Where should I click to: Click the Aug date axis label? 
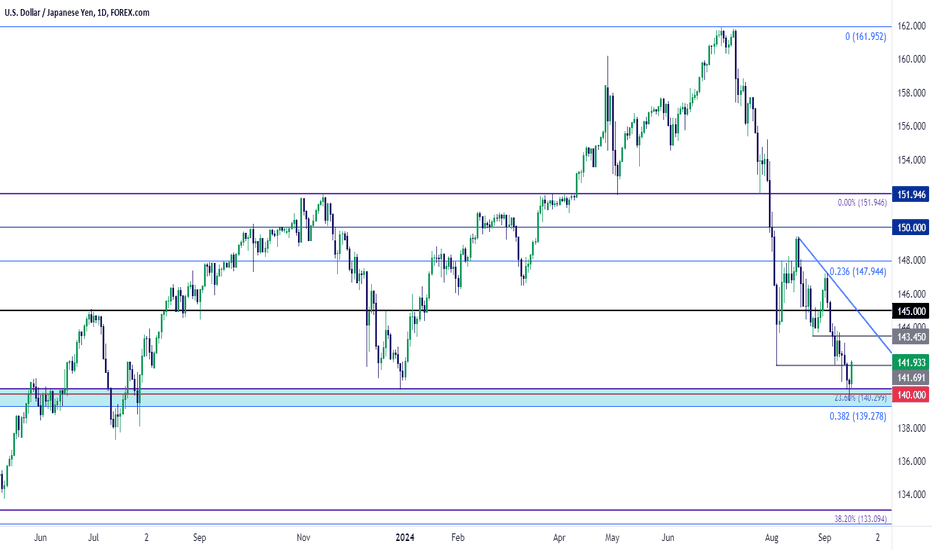point(772,538)
